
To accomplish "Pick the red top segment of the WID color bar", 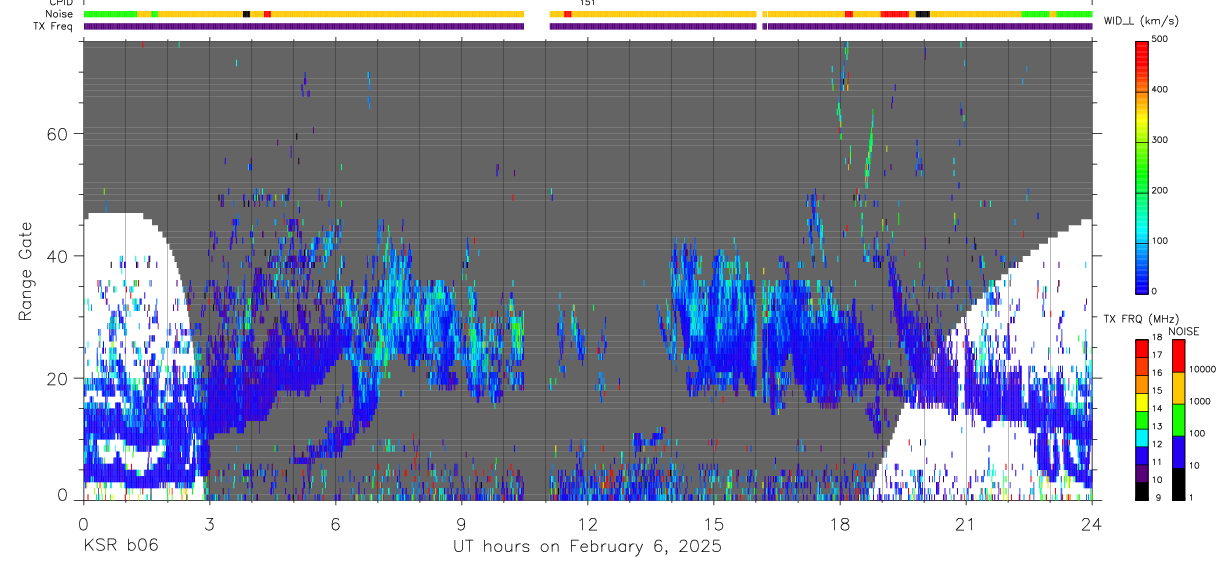I will (x=1142, y=55).
